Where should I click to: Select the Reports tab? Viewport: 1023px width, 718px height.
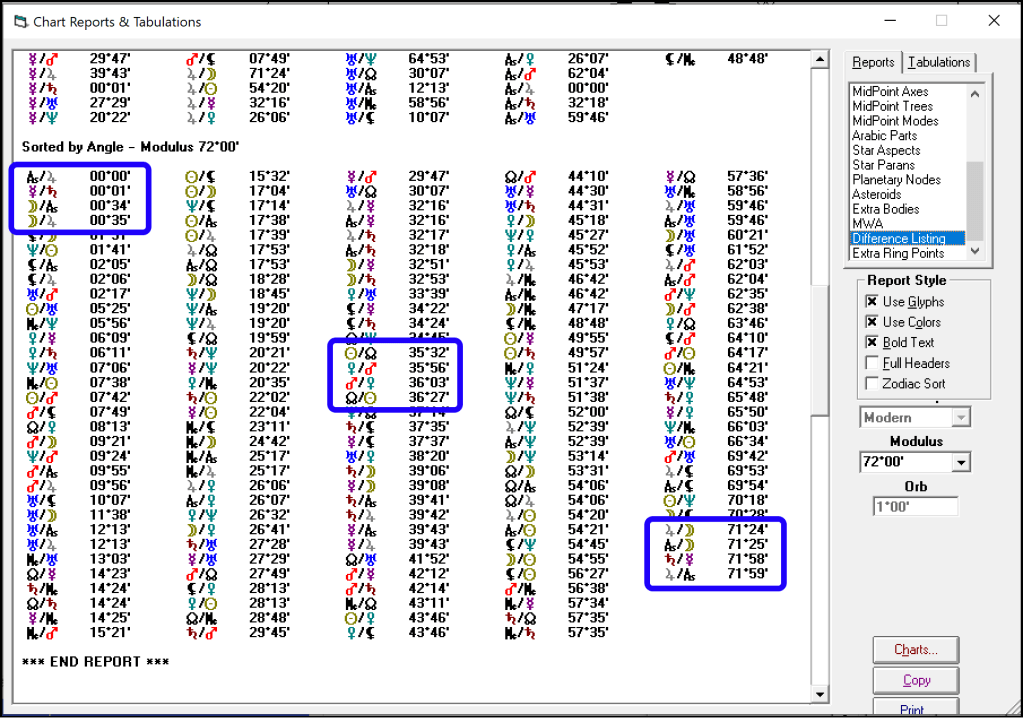coord(873,62)
